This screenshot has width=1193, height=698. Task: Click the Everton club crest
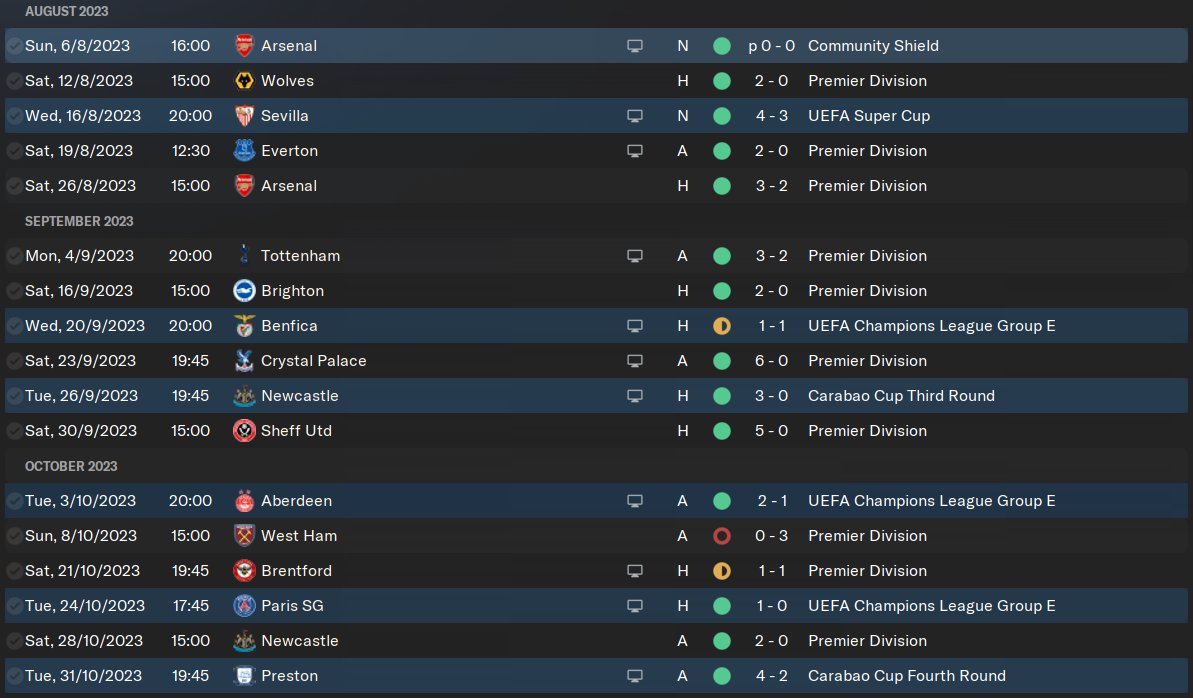pos(244,151)
